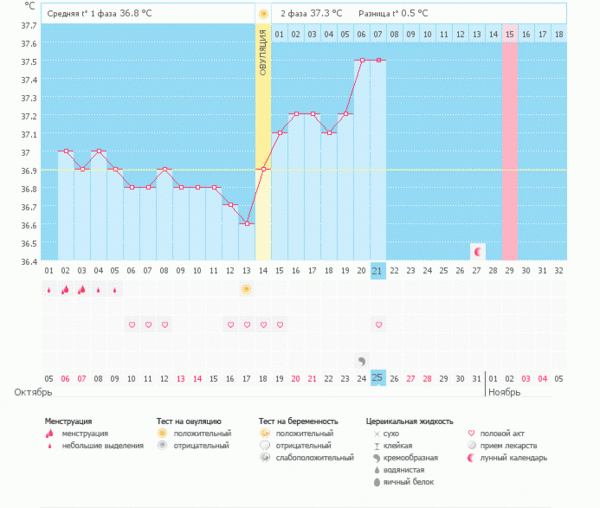Viewport: 600px width, 508px height.
Task: Click the heart icon in the legend beside половой акт
Action: click(473, 434)
